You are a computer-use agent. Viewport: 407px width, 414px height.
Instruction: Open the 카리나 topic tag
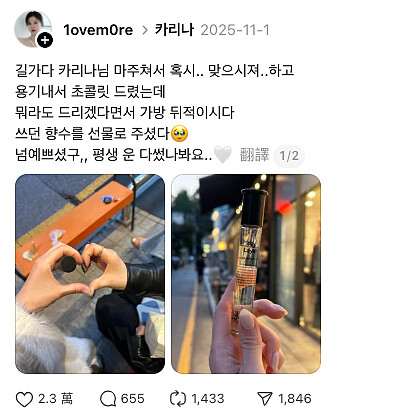tap(174, 30)
